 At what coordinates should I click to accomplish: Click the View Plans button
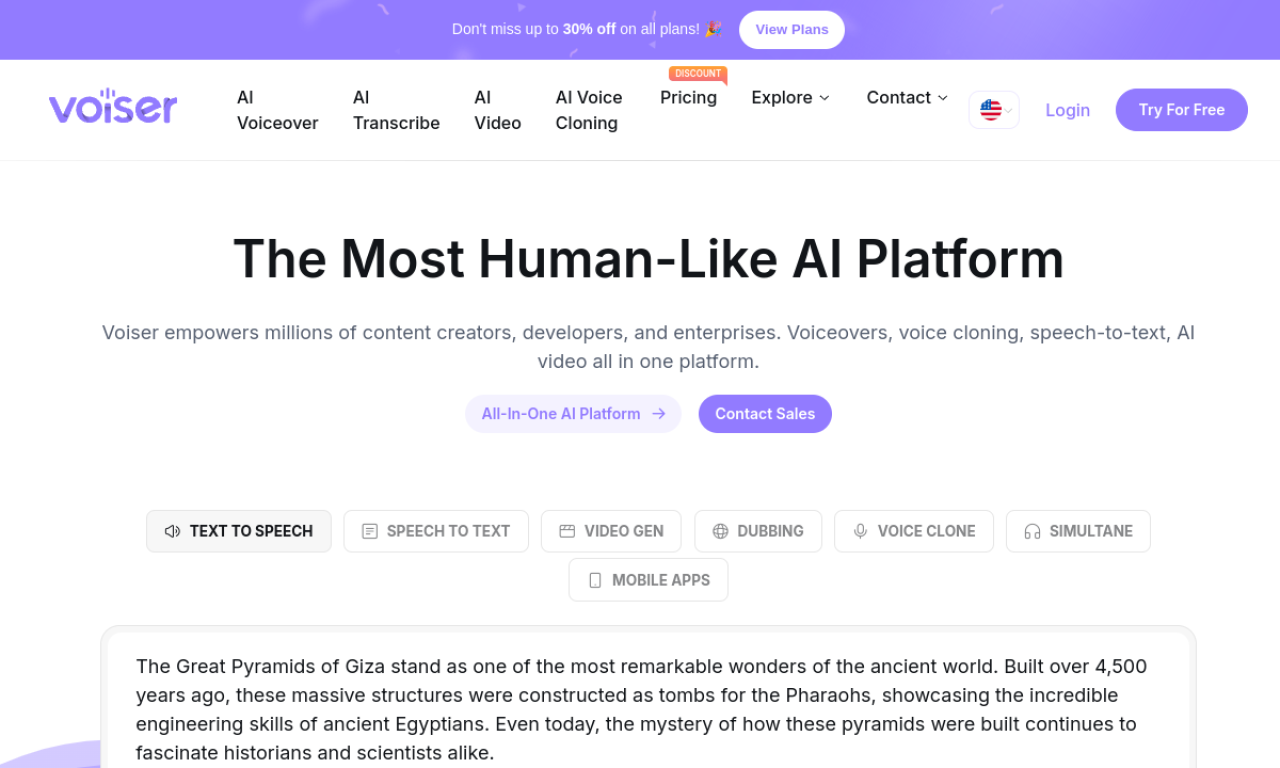(x=792, y=30)
